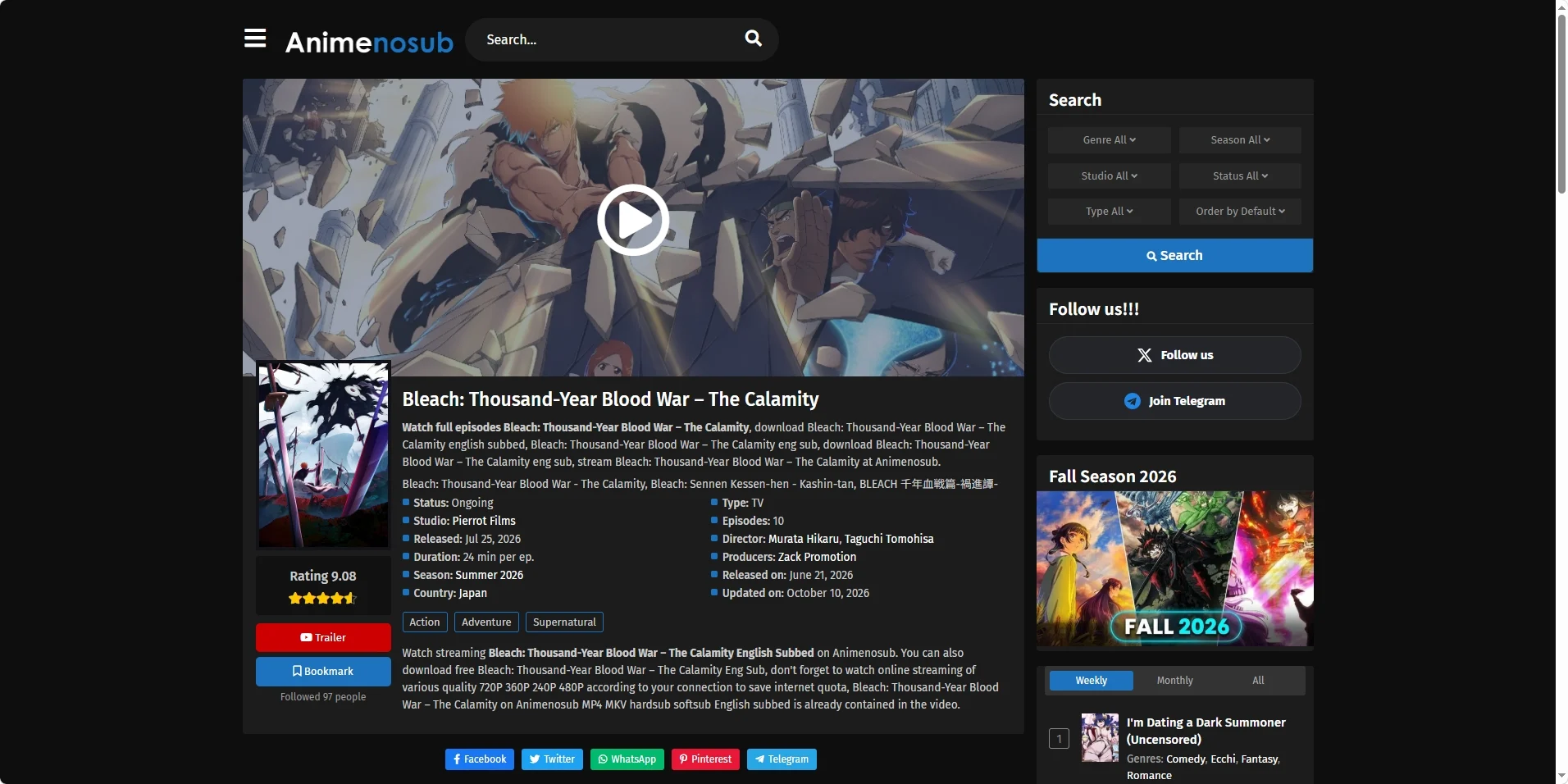Viewport: 1568px width, 784px height.
Task: Click the rating stars below Rating 9.08
Action: (x=322, y=599)
